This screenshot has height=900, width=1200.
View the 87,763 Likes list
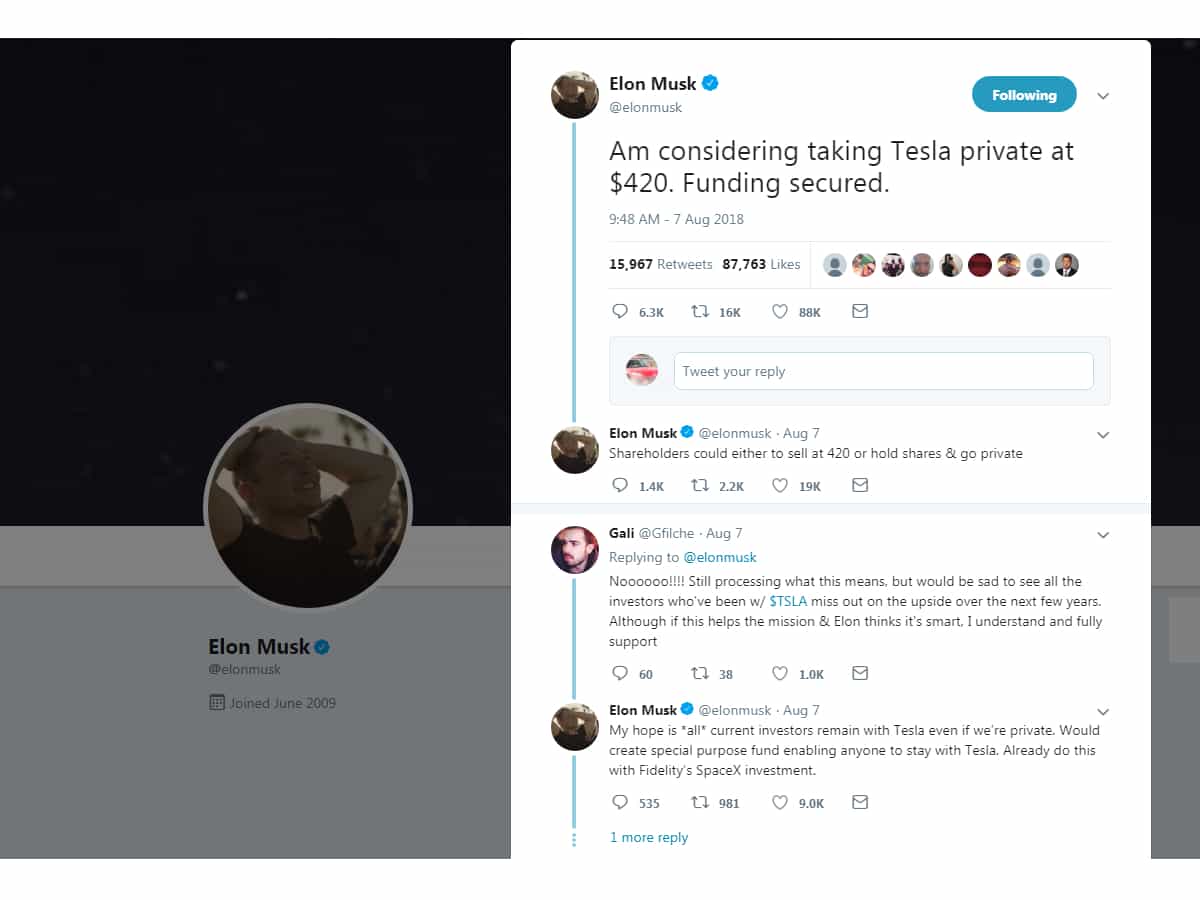[x=761, y=265]
